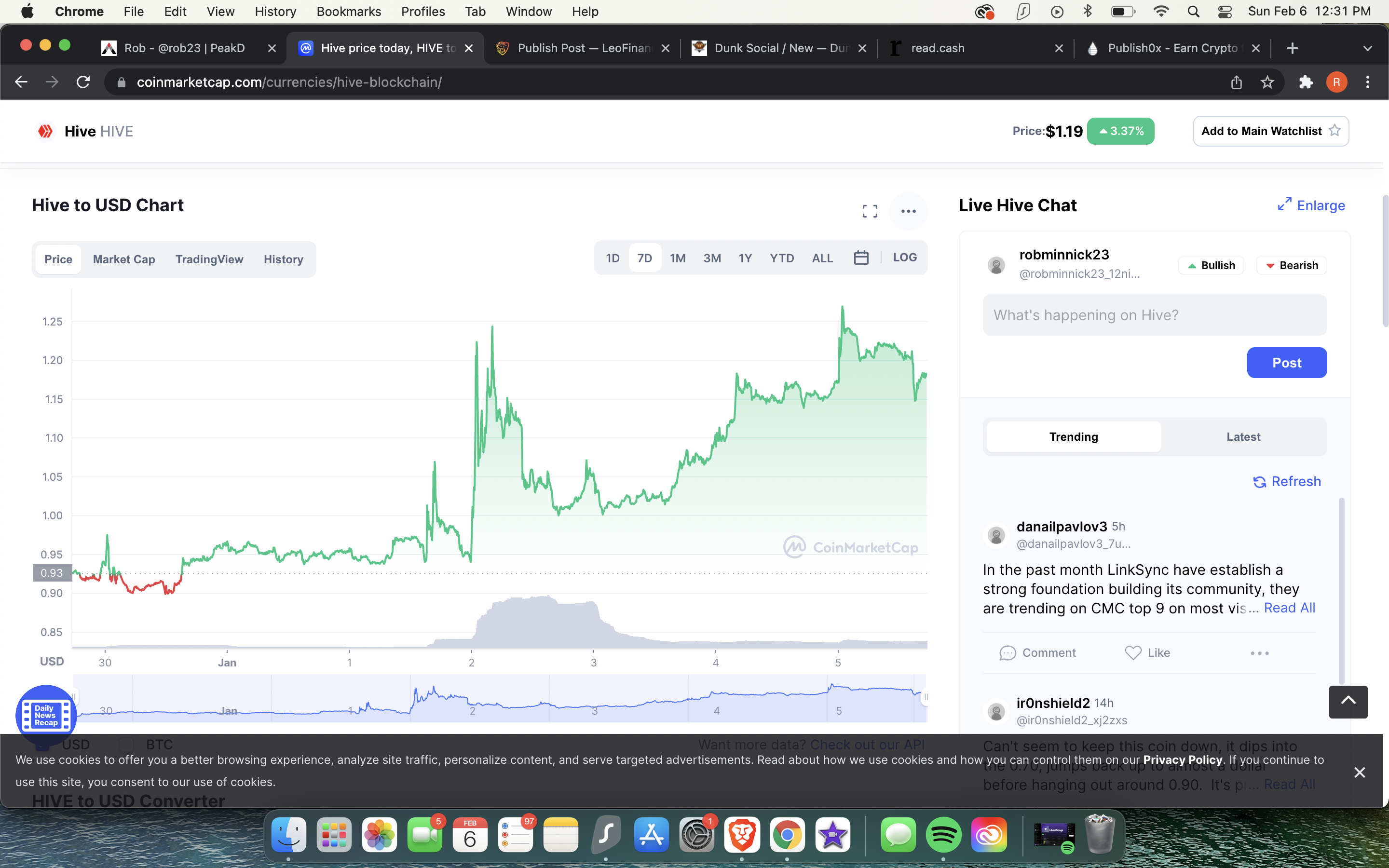Click the share page icon in address bar

click(x=1236, y=82)
